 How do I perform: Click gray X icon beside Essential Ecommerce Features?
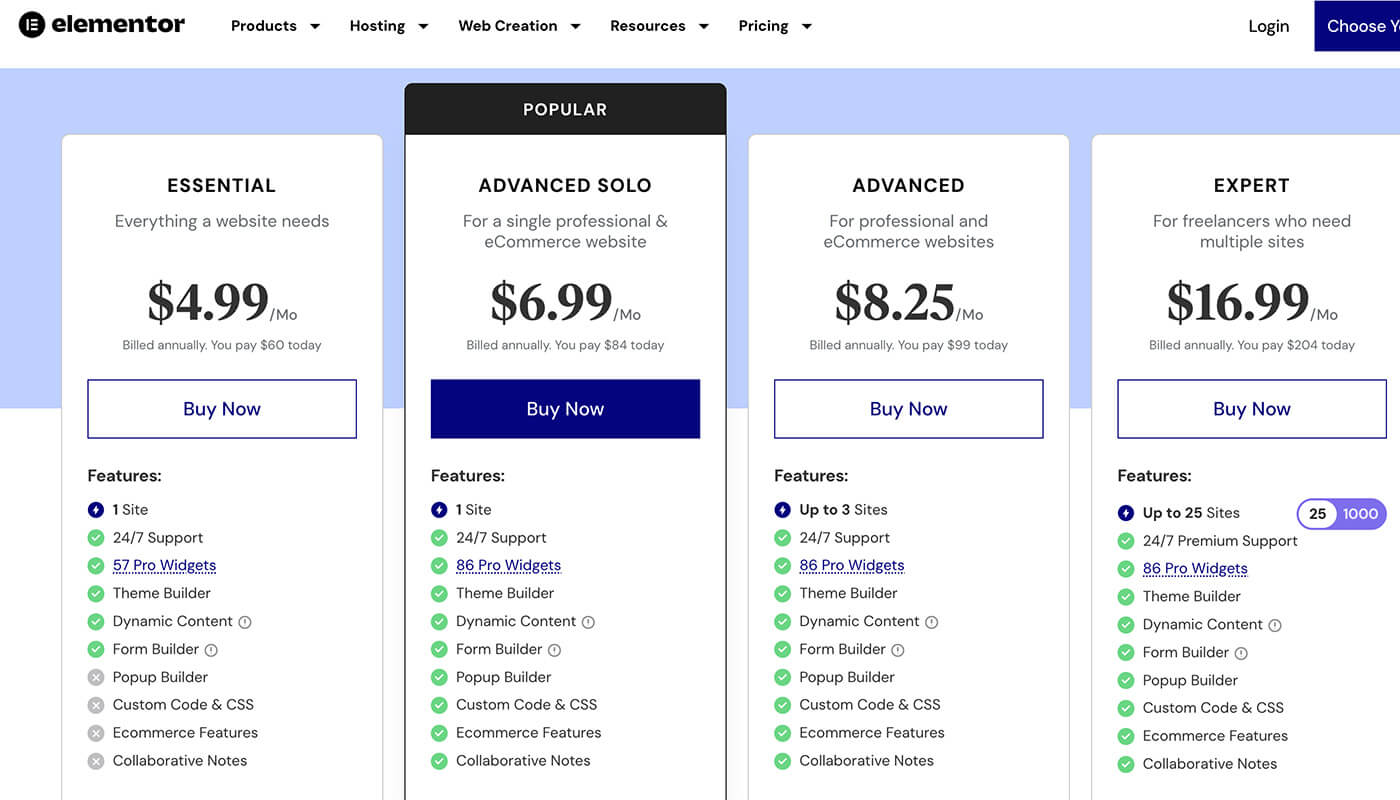(96, 733)
